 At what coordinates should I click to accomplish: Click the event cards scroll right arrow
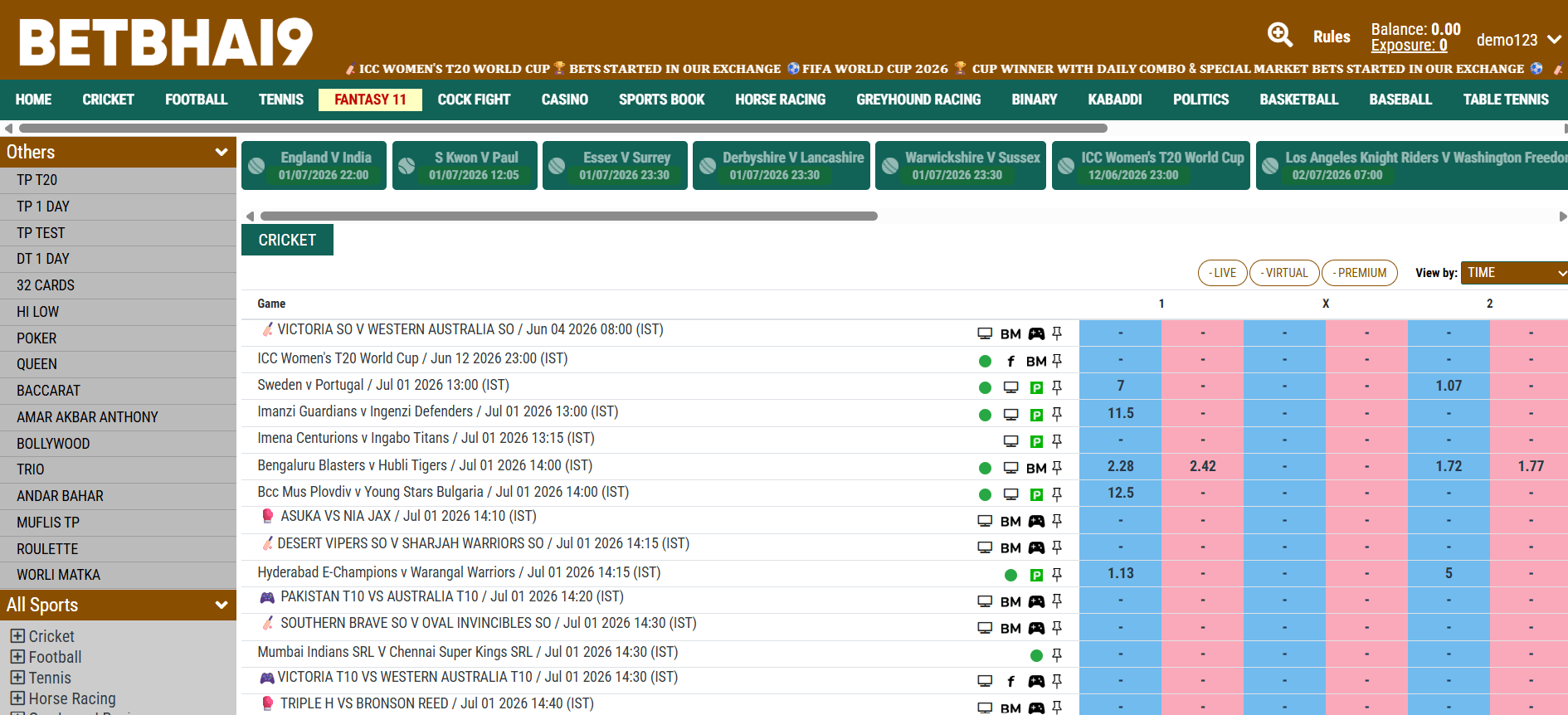(1563, 216)
